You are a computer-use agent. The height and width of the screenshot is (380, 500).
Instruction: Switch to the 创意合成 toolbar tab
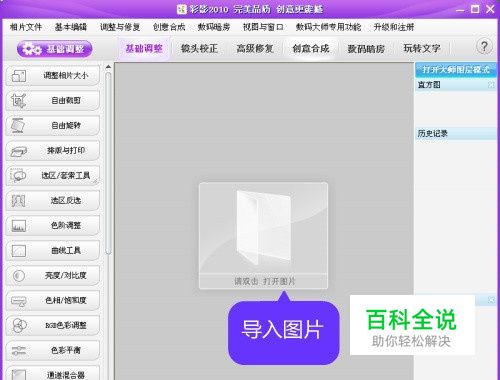tap(311, 49)
